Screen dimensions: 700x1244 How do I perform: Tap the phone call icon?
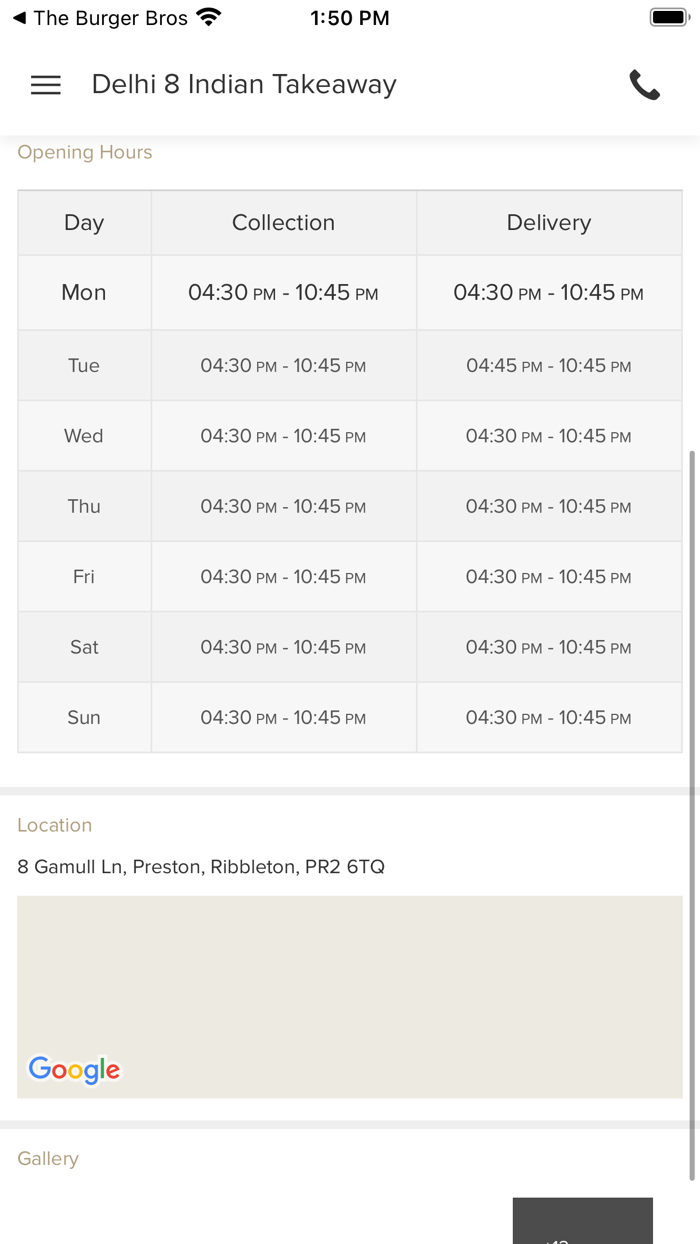pos(644,85)
